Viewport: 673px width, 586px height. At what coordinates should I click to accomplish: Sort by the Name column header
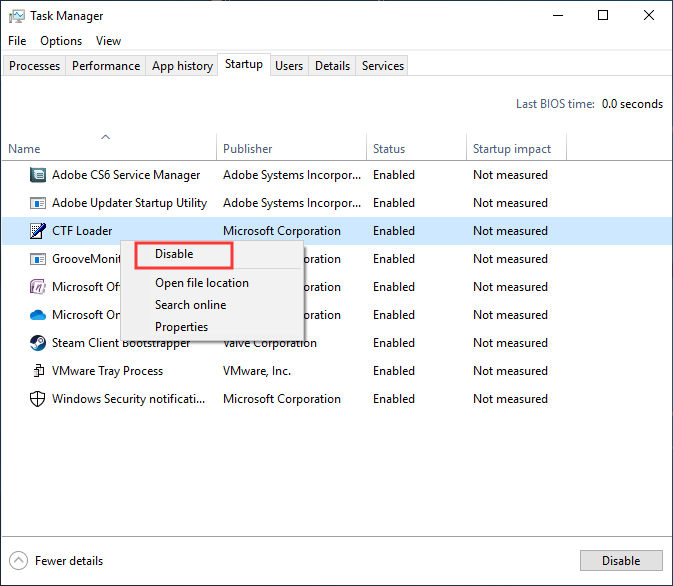(x=109, y=149)
